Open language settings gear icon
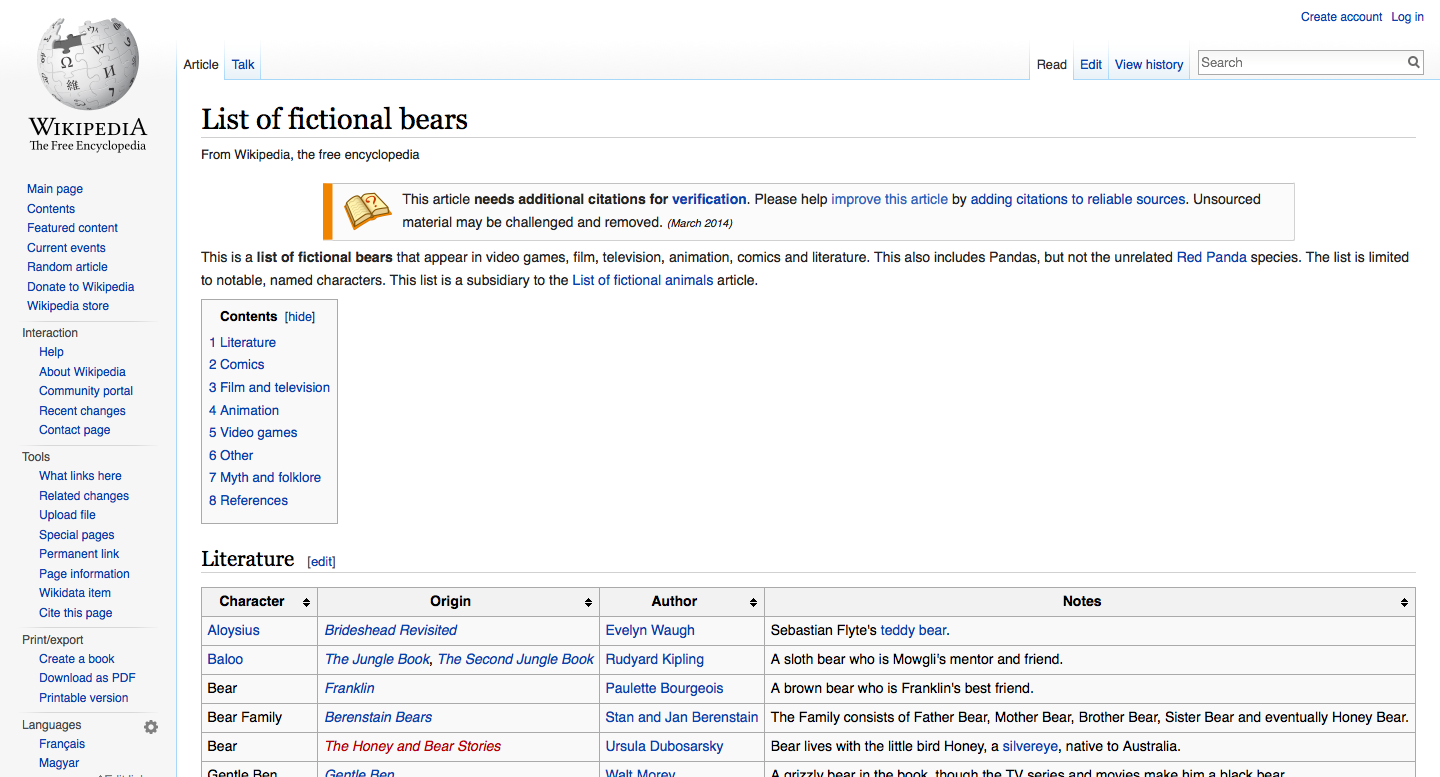This screenshot has width=1440, height=777. (151, 727)
